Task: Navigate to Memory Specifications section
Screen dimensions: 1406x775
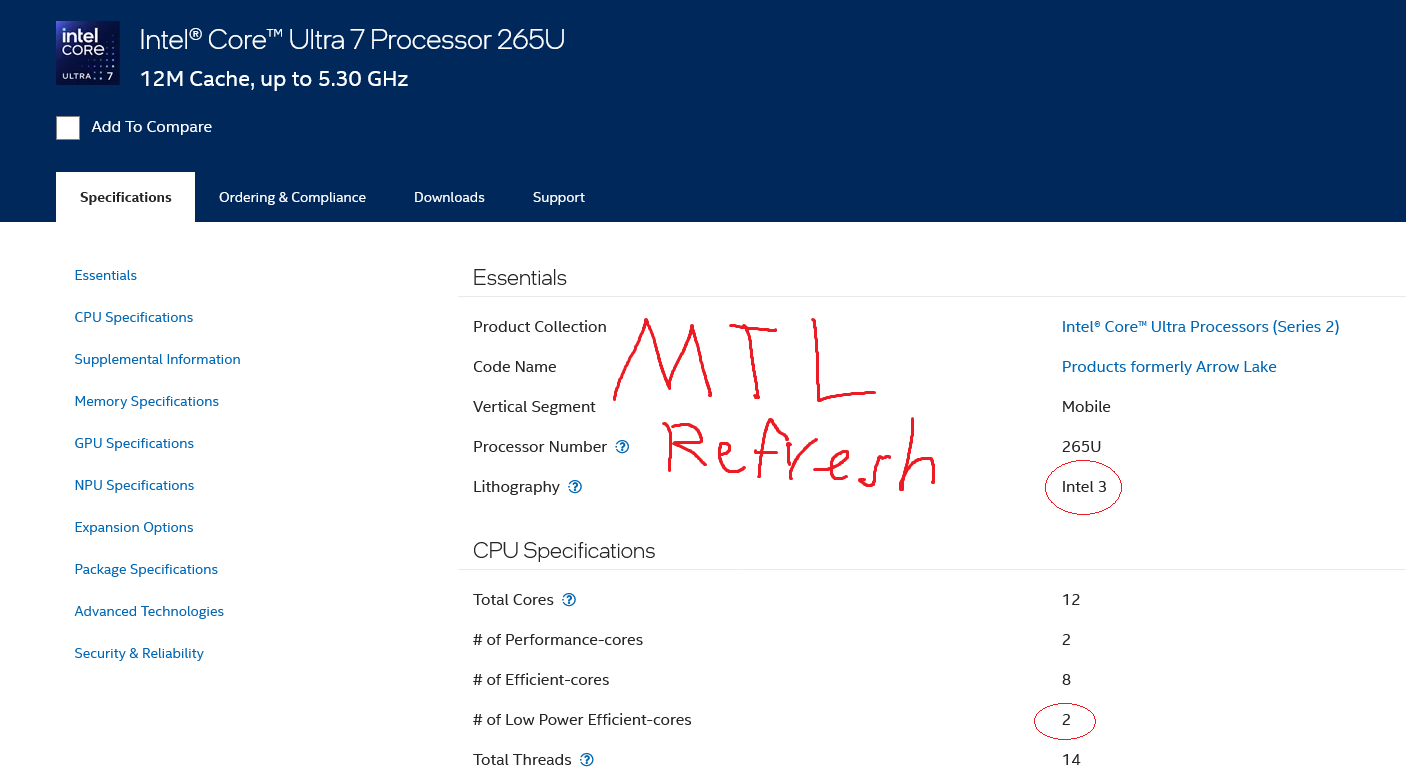Action: 146,401
